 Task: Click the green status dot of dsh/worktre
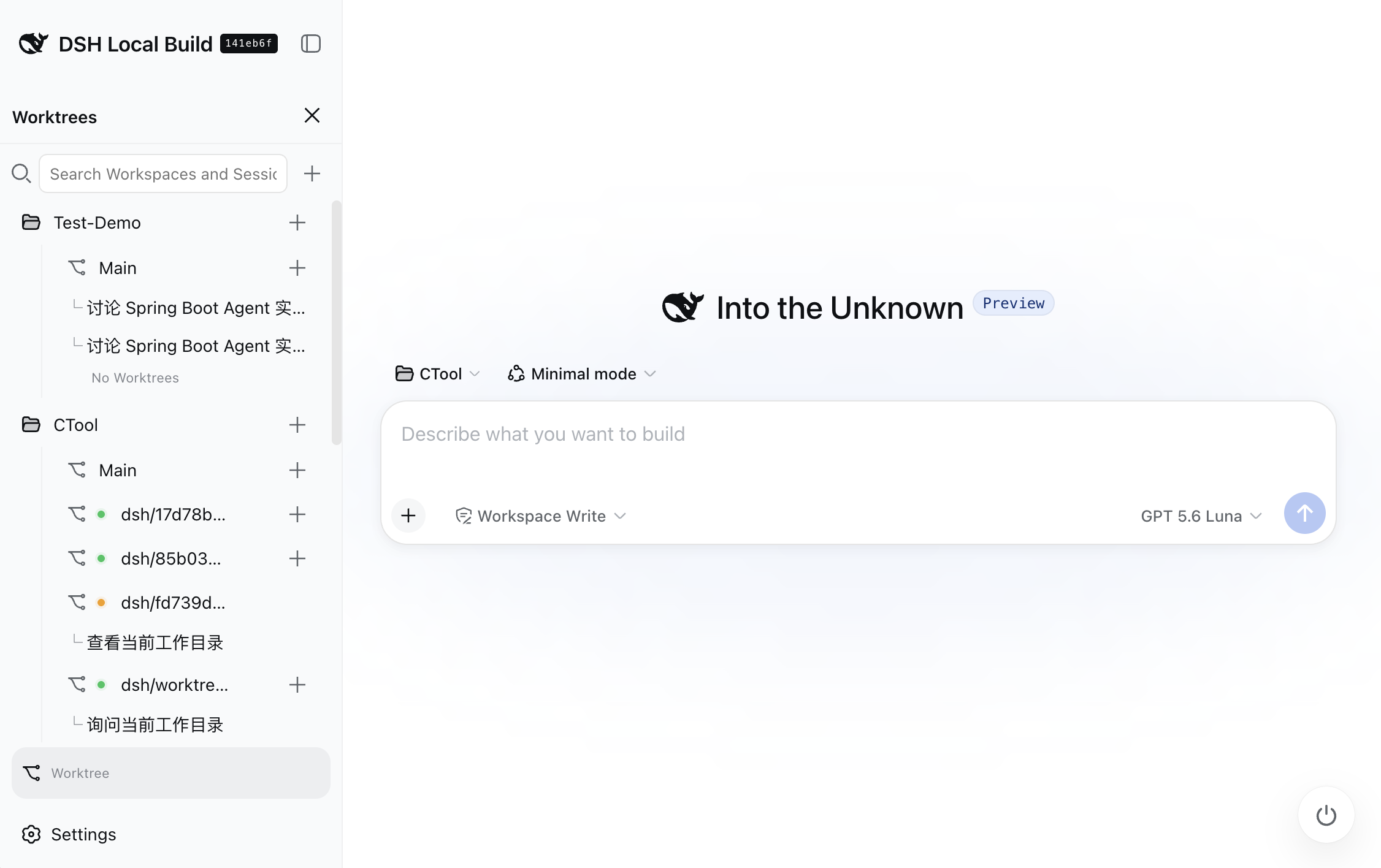101,685
